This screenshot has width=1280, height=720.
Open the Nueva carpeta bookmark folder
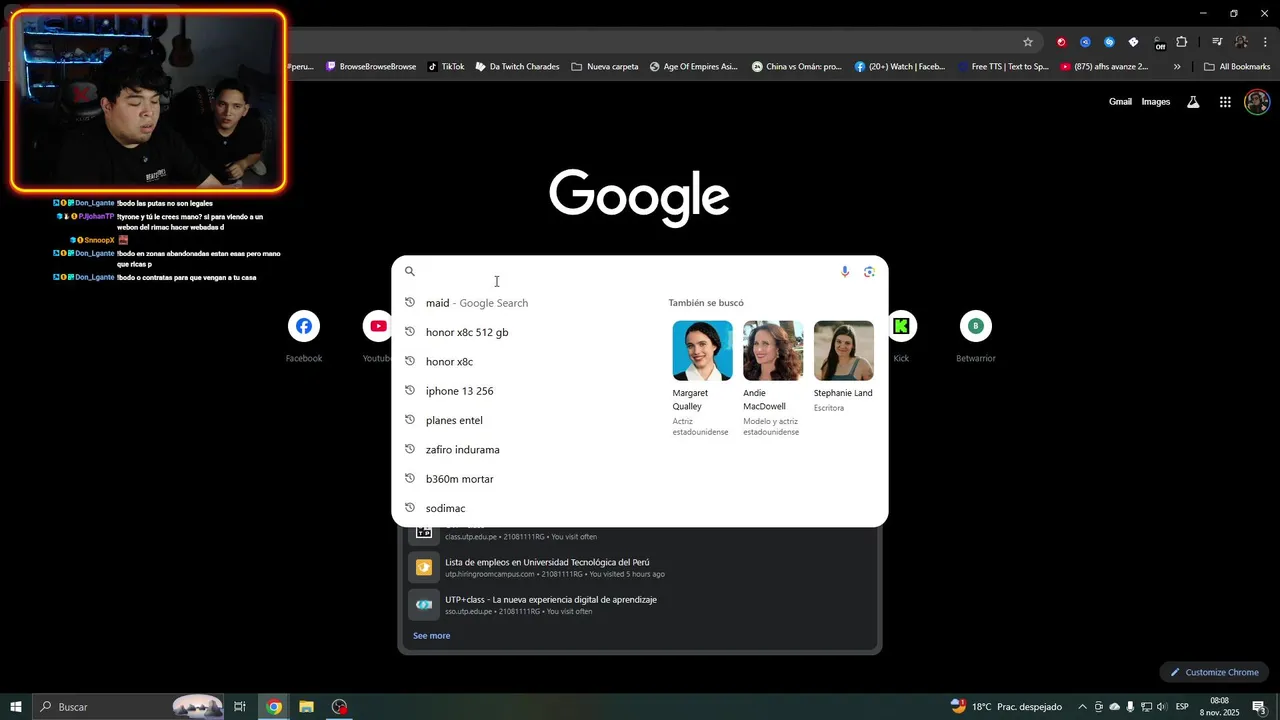click(604, 67)
